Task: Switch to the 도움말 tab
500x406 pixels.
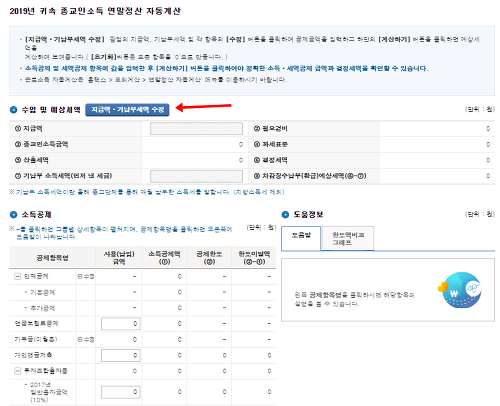Action: [x=301, y=238]
